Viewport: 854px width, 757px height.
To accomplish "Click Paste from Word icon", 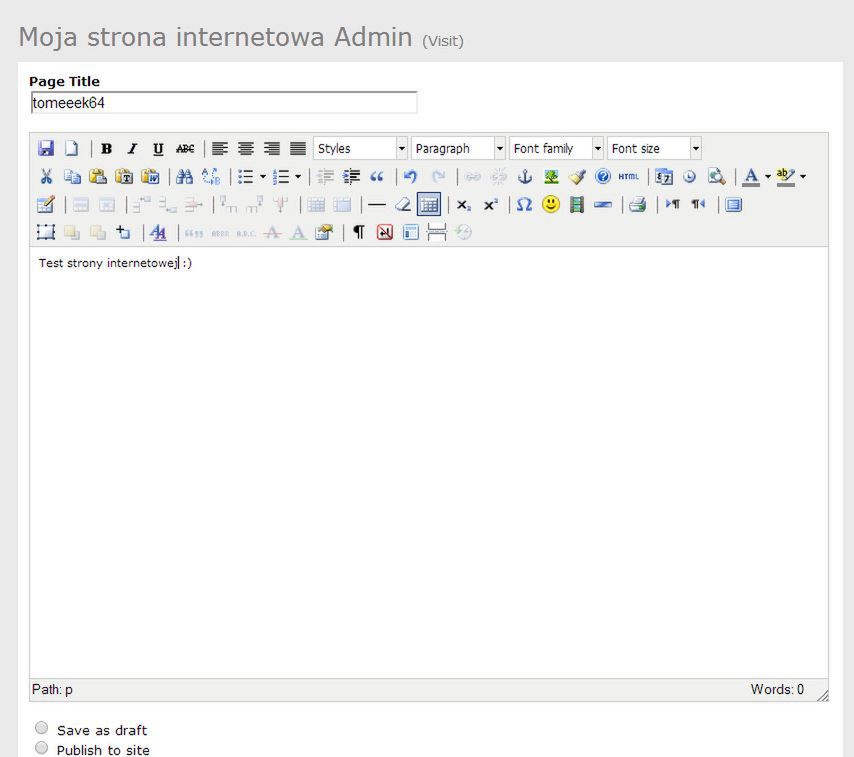I will (x=150, y=176).
